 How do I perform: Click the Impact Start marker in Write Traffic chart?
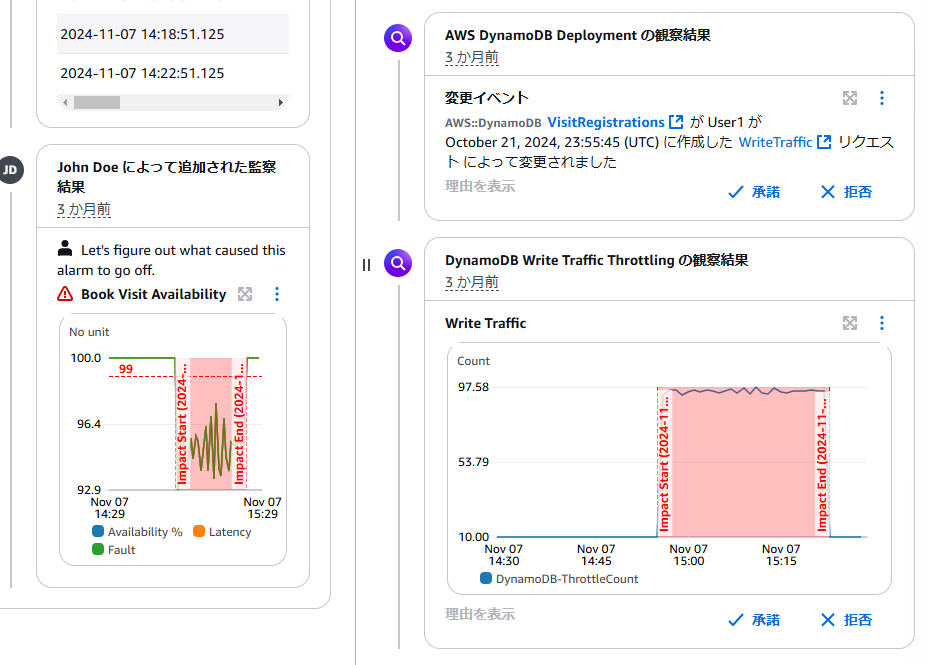664,463
